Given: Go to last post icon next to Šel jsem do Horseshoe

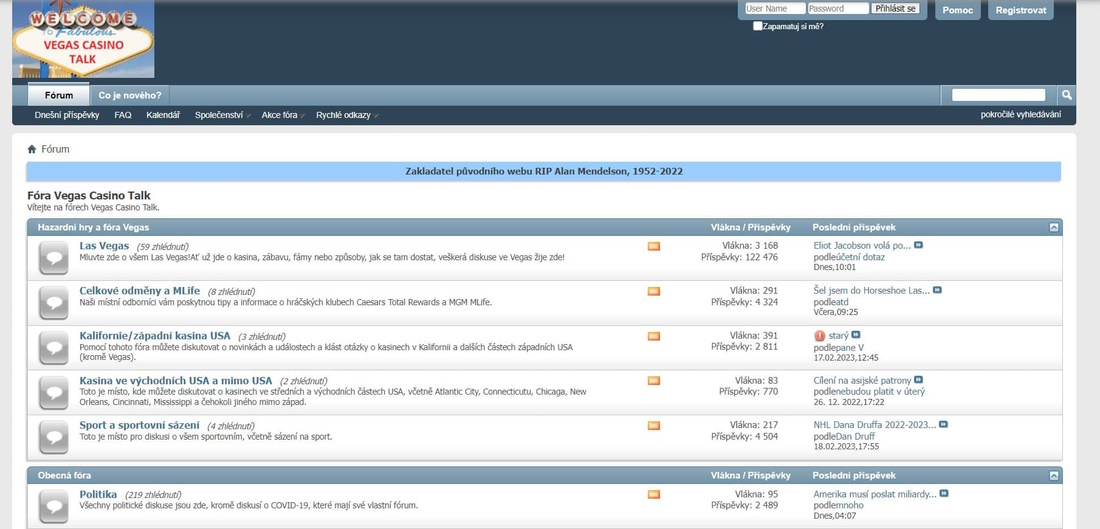Looking at the screenshot, I should pos(937,290).
